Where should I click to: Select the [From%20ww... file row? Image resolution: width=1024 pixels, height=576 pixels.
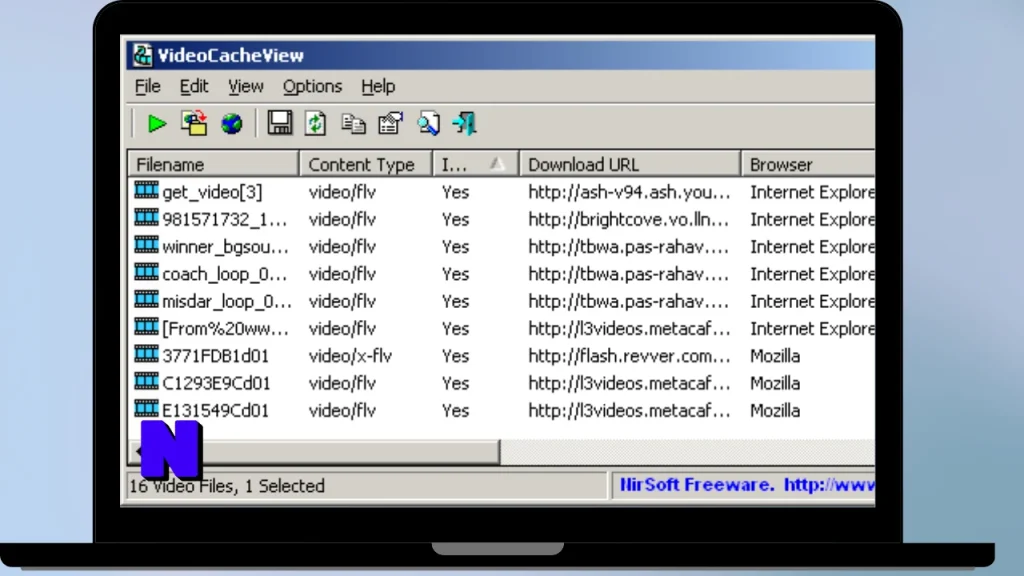(x=502, y=328)
